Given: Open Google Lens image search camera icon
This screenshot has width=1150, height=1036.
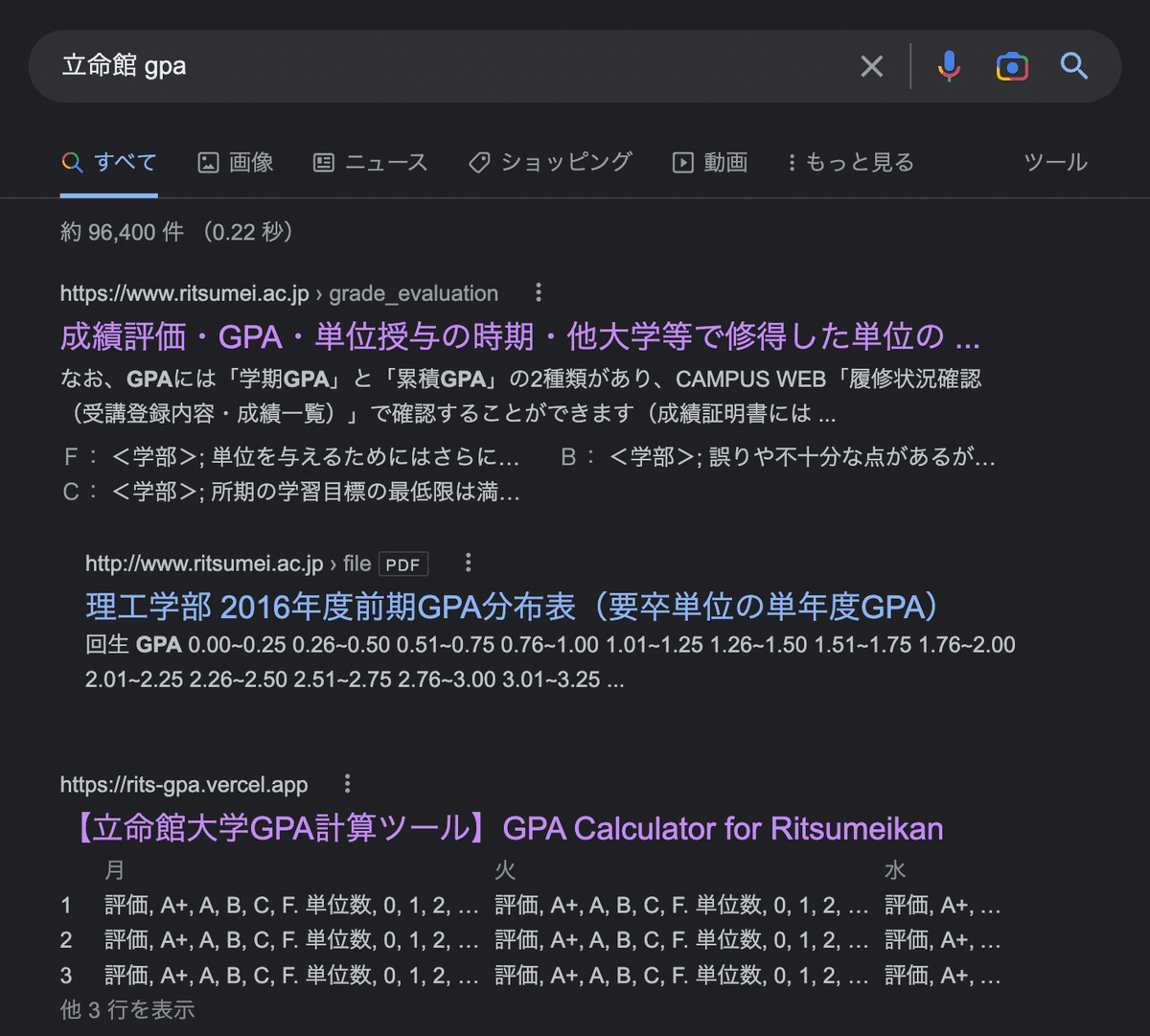Looking at the screenshot, I should [1012, 66].
